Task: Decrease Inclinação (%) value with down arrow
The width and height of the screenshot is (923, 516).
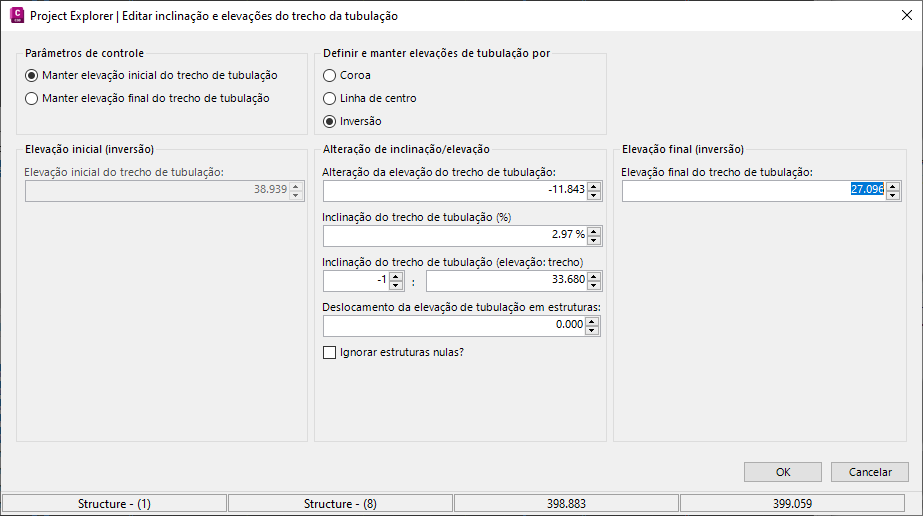Action: pyautogui.click(x=594, y=241)
